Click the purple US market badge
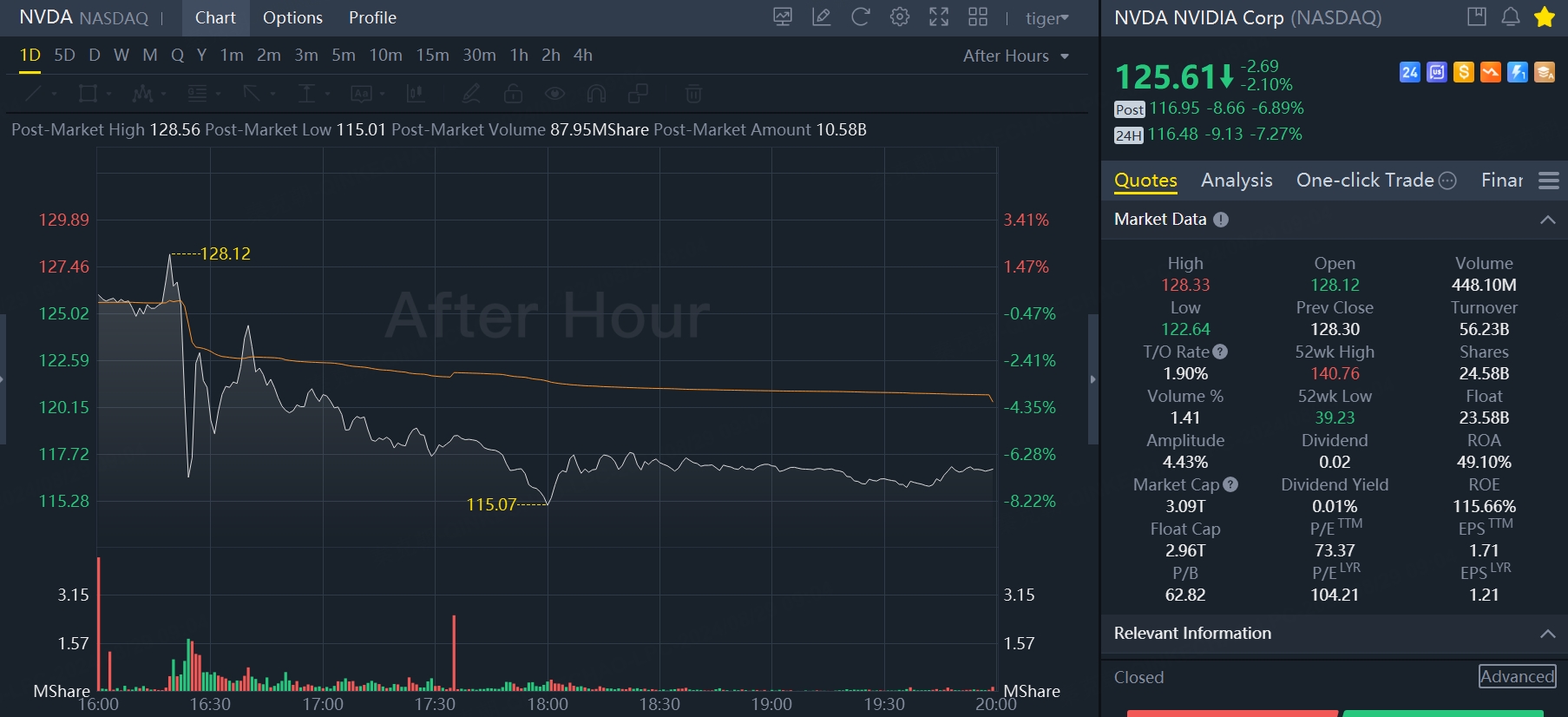 point(1437,72)
